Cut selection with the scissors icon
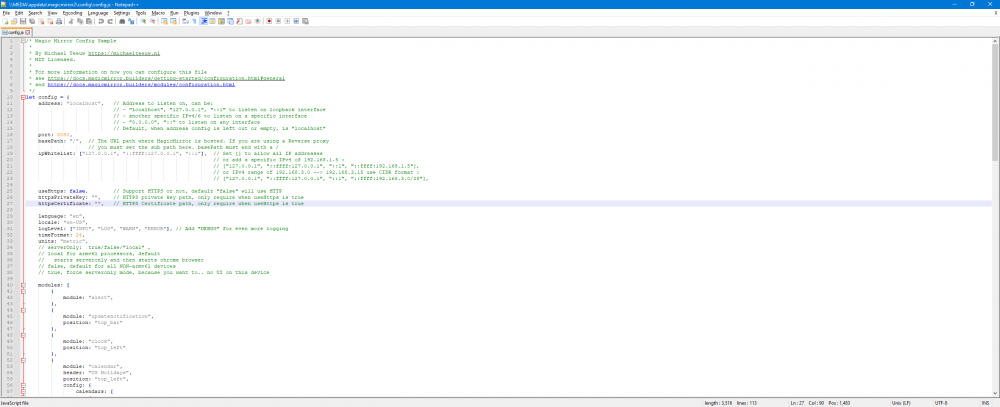 [71, 21]
